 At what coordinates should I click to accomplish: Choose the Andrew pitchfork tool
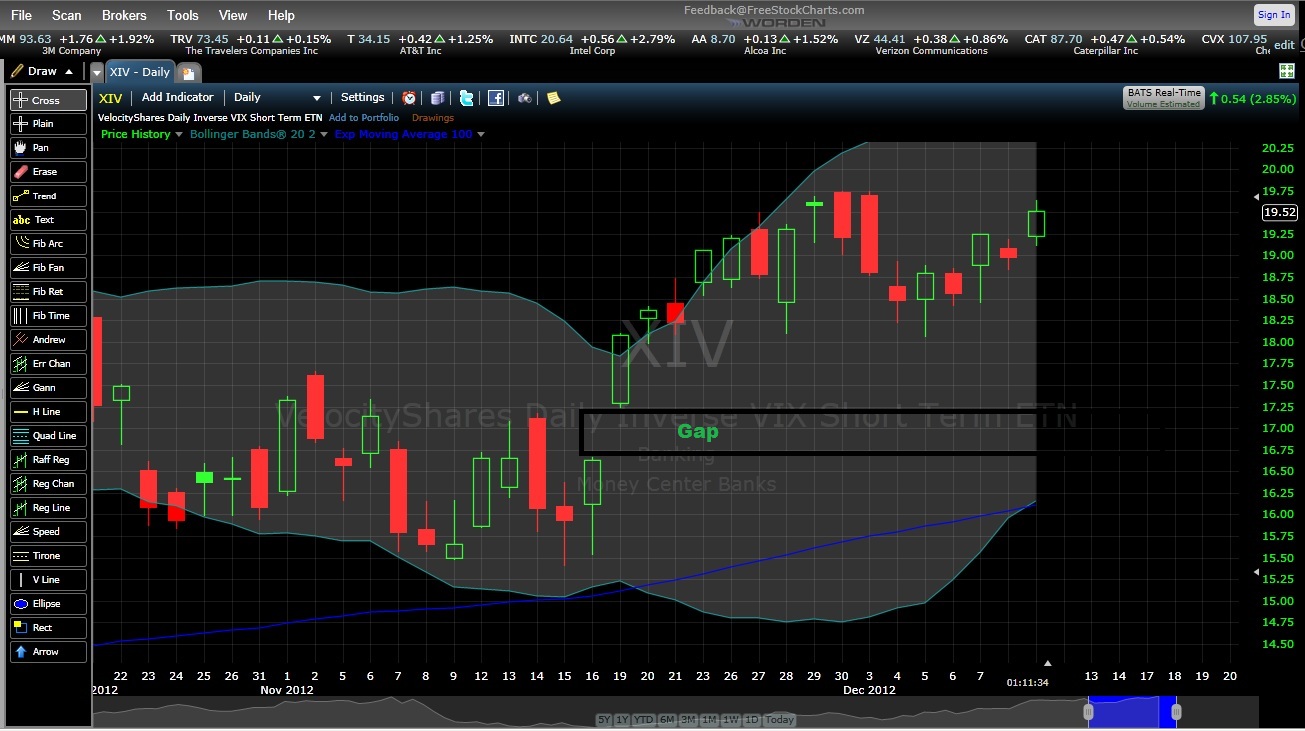coord(48,340)
